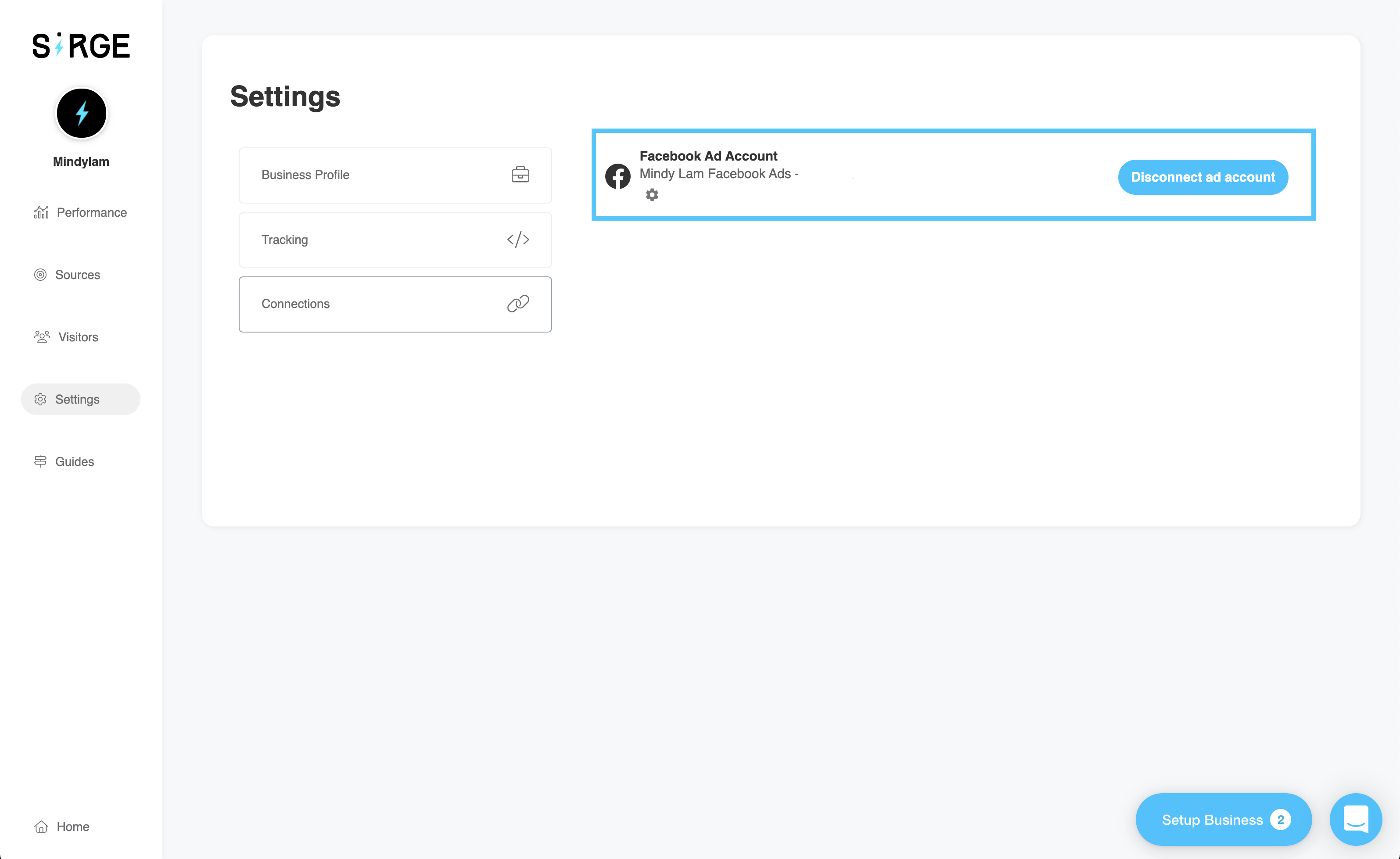Open the chat support bubble
Screen dimensions: 1400x859
(1355, 819)
